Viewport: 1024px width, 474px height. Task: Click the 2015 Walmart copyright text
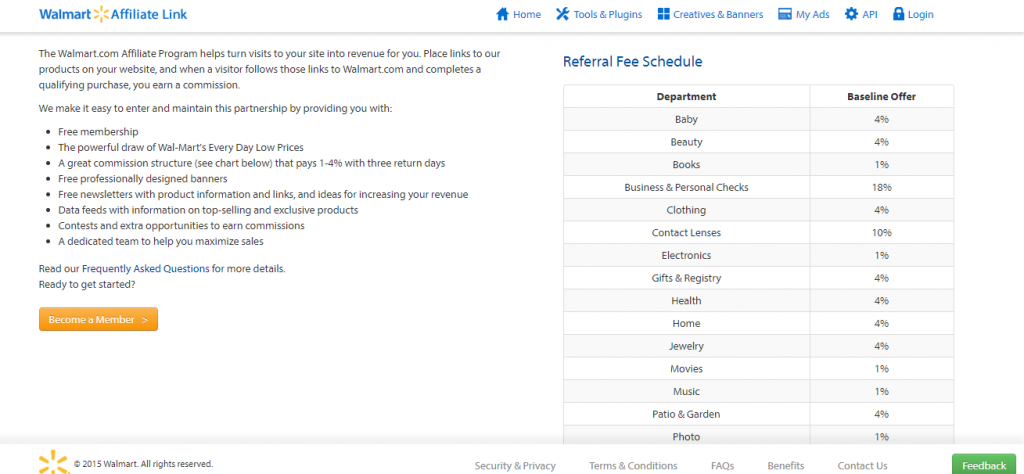pyautogui.click(x=143, y=464)
